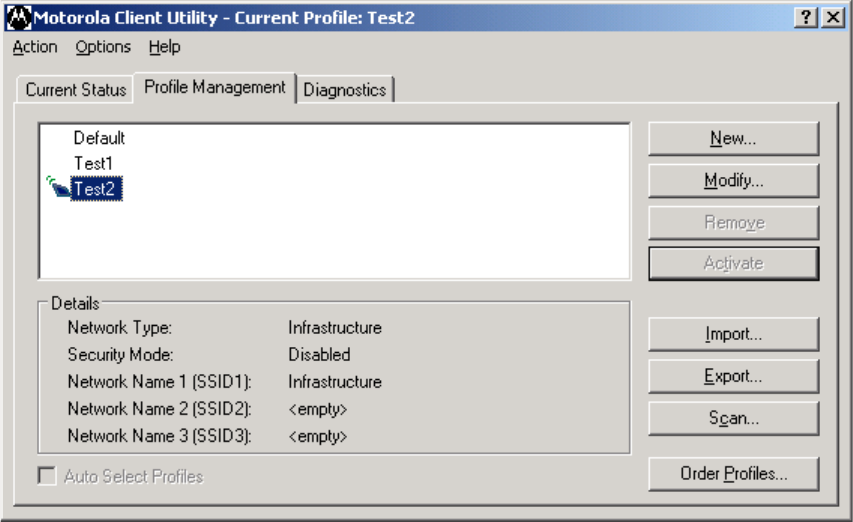Select the Profile Management tab
Screen dimensions: 853x522
tap(215, 87)
